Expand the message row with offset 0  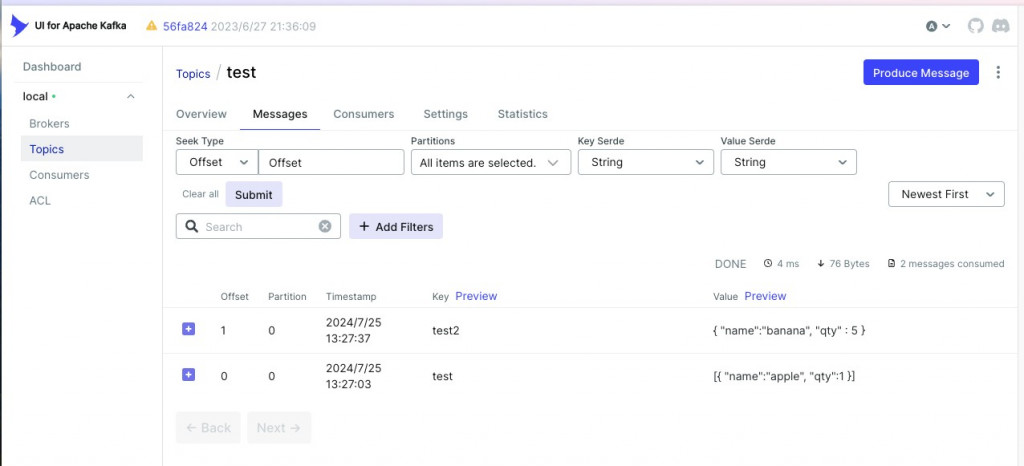point(189,375)
